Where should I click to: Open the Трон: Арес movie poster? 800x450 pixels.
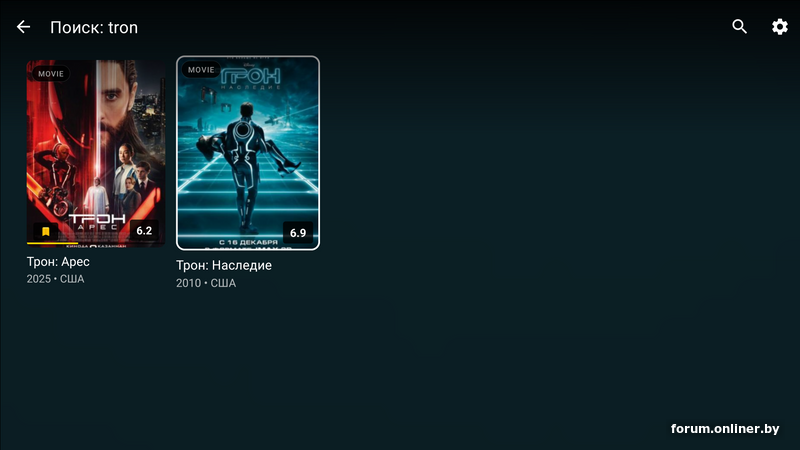[96, 153]
